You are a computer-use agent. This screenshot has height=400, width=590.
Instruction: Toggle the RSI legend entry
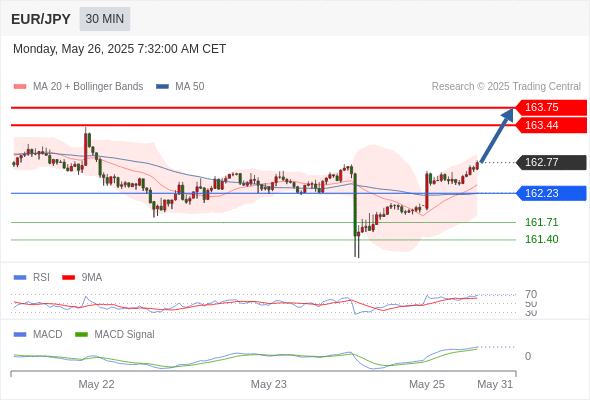click(x=32, y=277)
